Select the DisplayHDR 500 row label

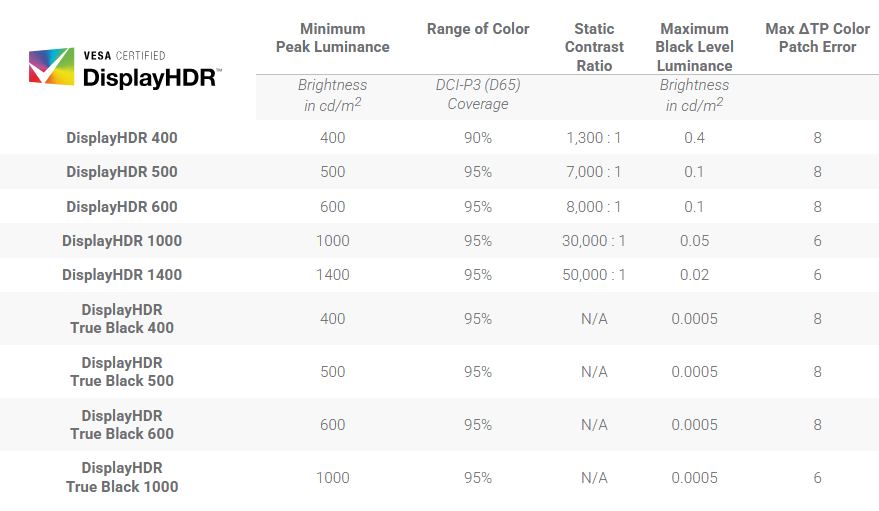(122, 172)
